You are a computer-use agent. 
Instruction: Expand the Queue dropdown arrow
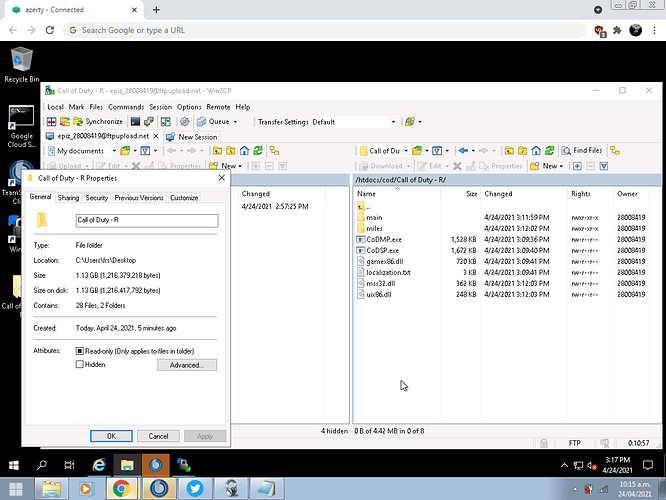235,122
